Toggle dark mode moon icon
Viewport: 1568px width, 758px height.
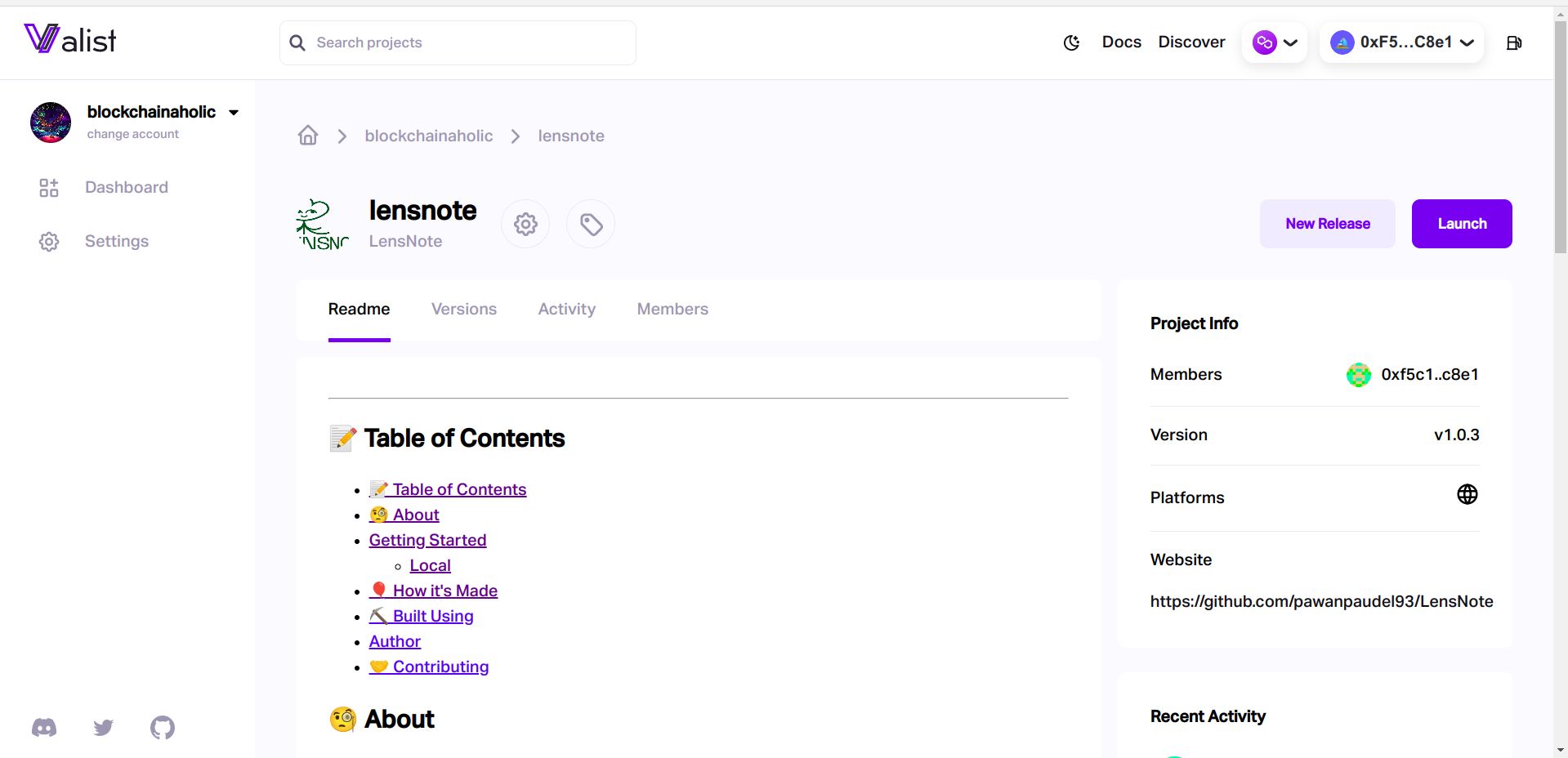point(1071,42)
